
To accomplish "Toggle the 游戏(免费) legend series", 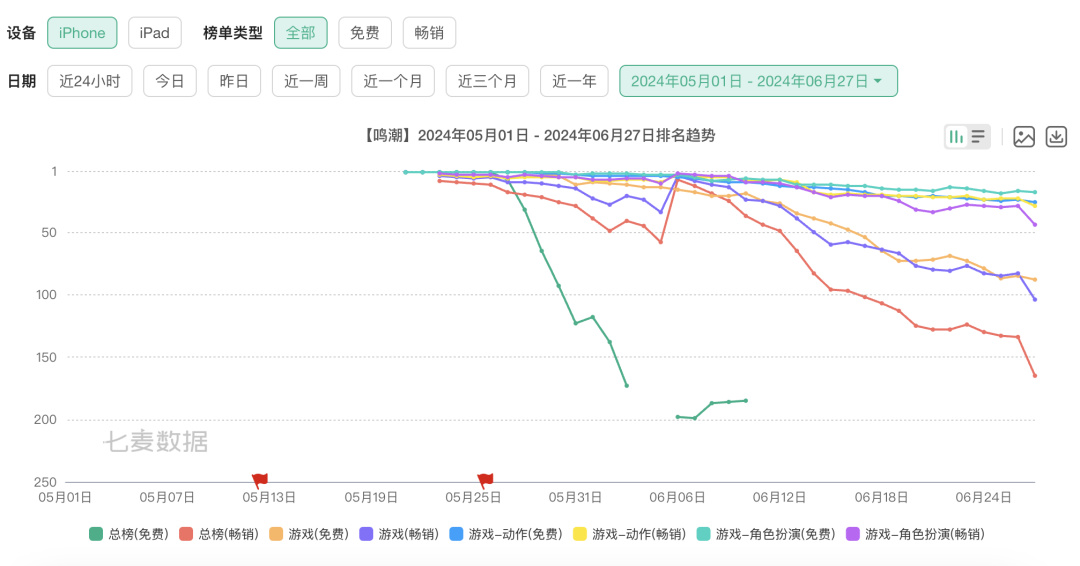I will pos(311,534).
